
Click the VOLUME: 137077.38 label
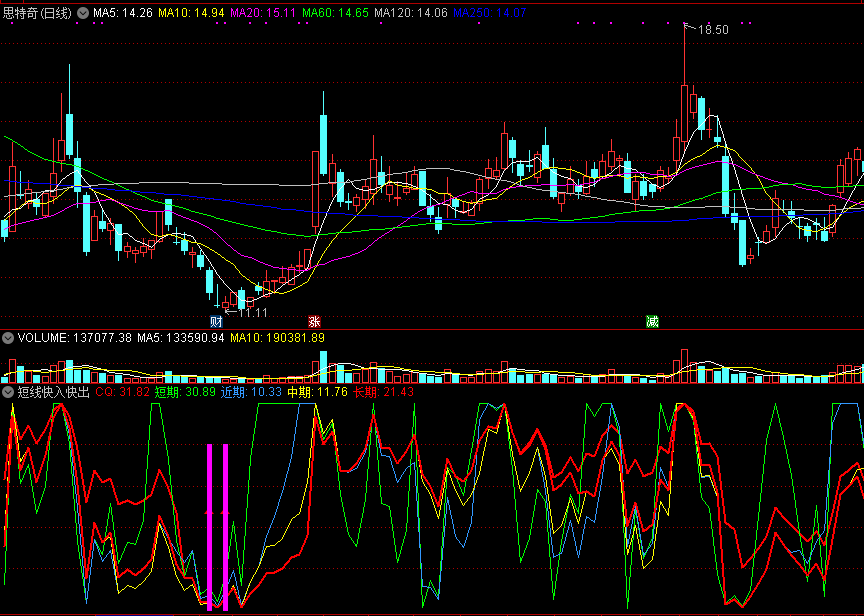pos(75,338)
